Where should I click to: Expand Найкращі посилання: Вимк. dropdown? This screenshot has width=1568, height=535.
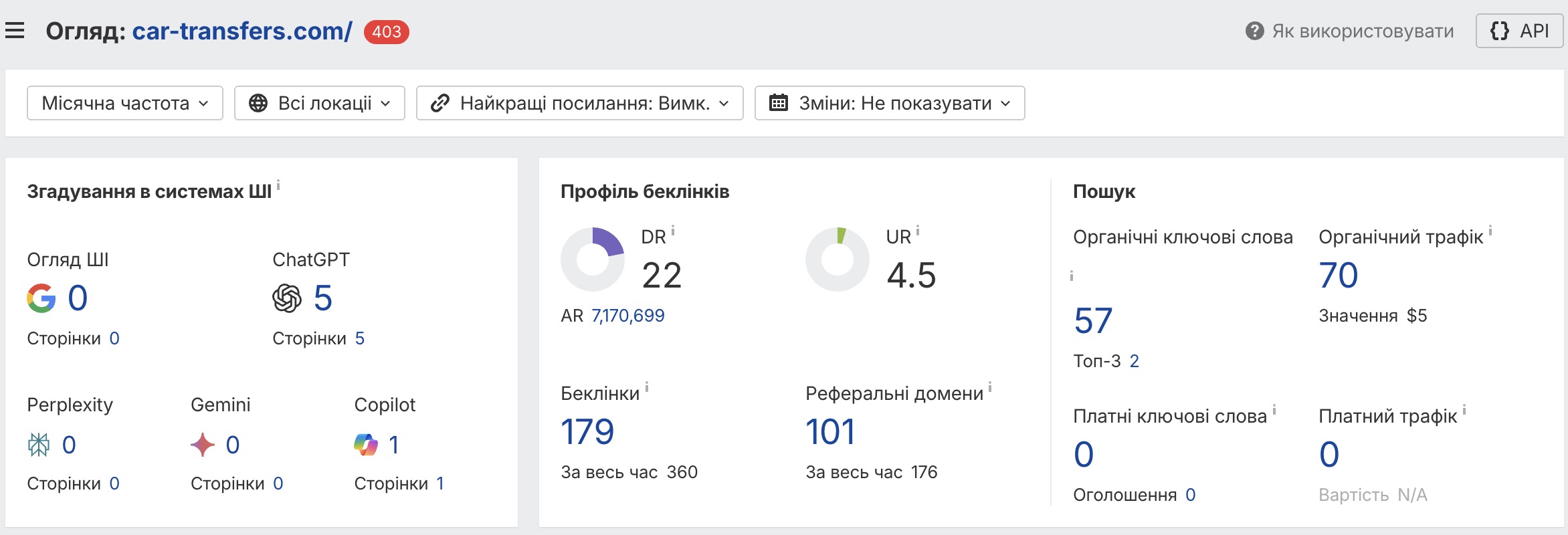tap(579, 103)
